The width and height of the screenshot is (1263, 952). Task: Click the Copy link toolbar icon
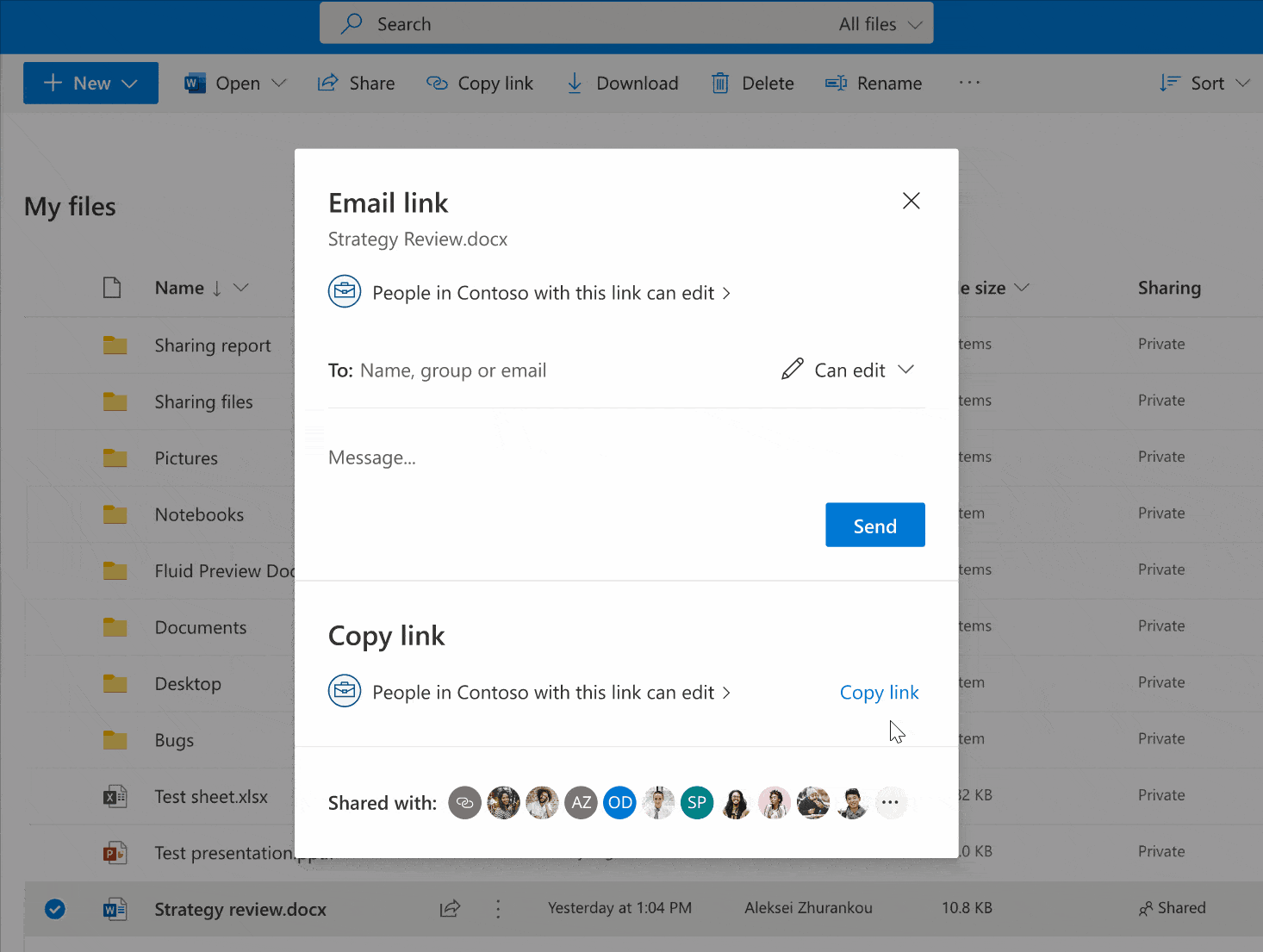click(436, 83)
